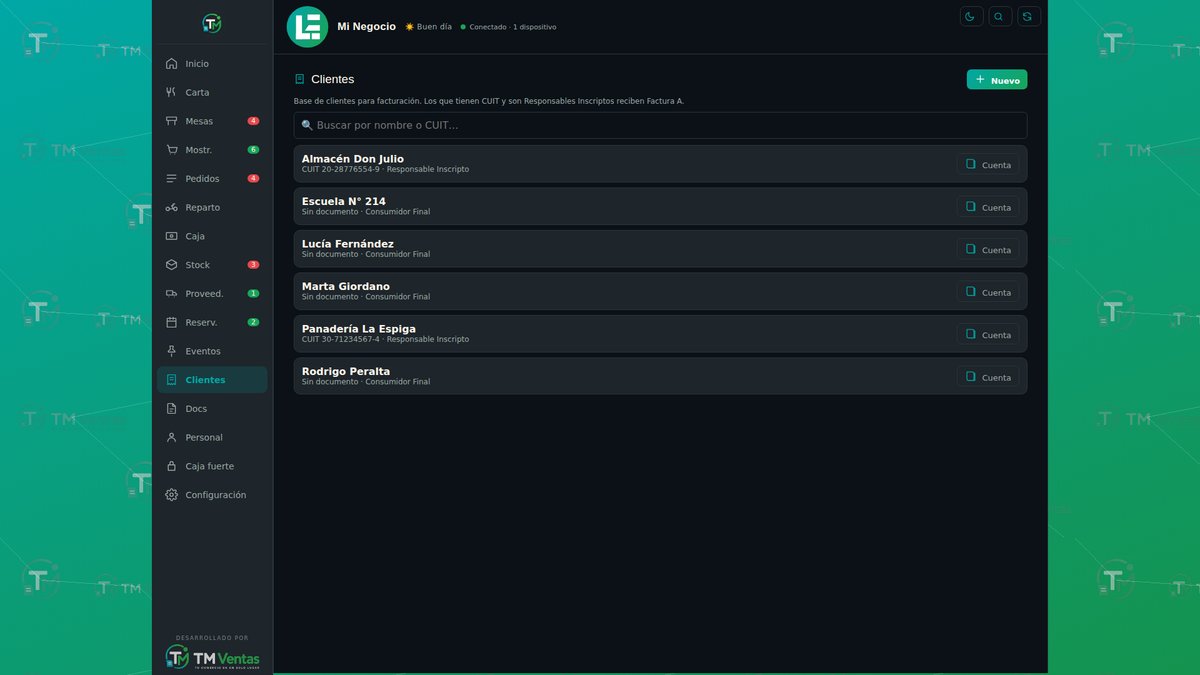
Task: View Cuenta for Rodrigo Peralta
Action: pyautogui.click(x=988, y=377)
